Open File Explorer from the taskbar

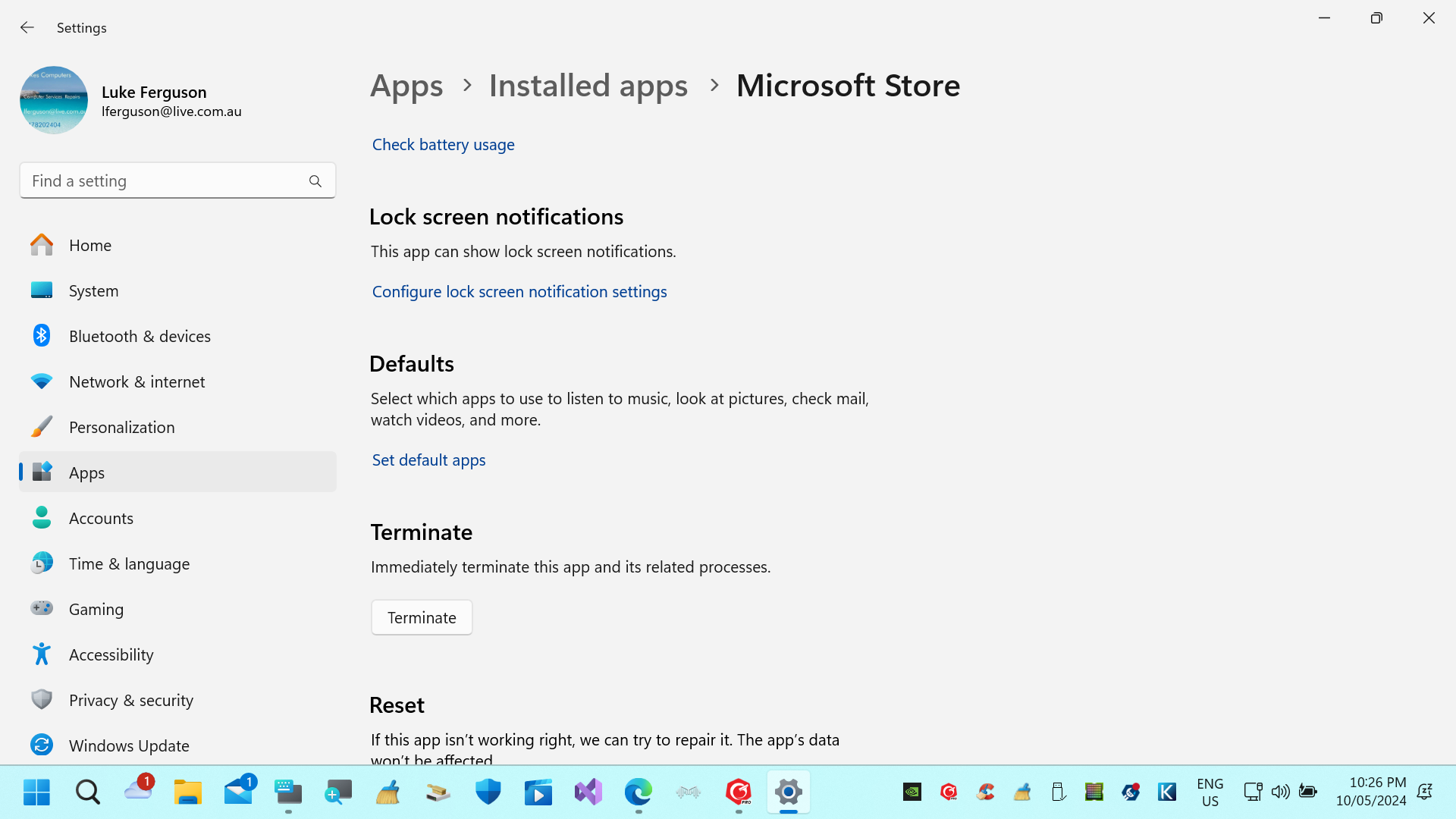[187, 792]
